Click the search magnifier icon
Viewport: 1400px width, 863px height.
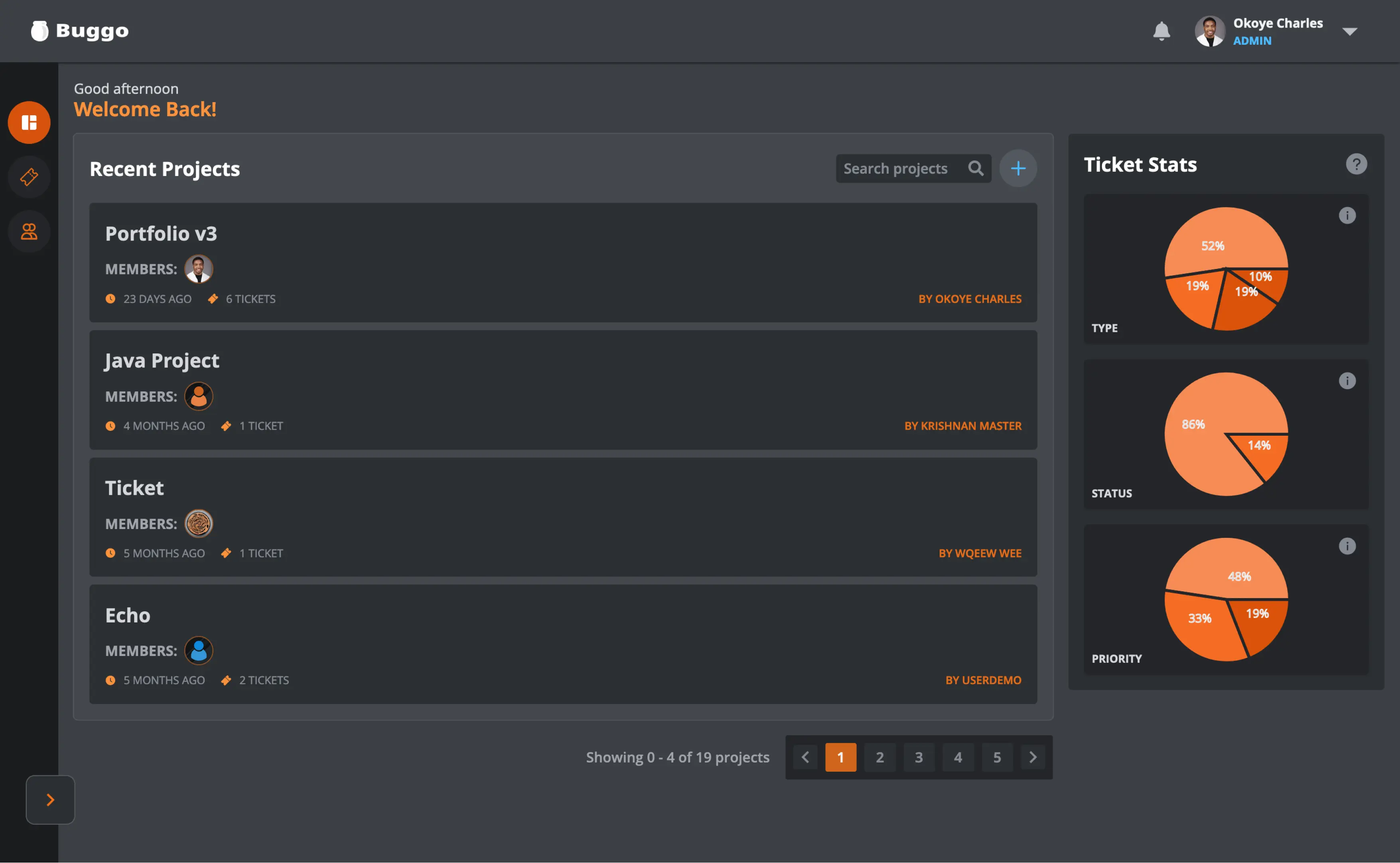tap(976, 168)
